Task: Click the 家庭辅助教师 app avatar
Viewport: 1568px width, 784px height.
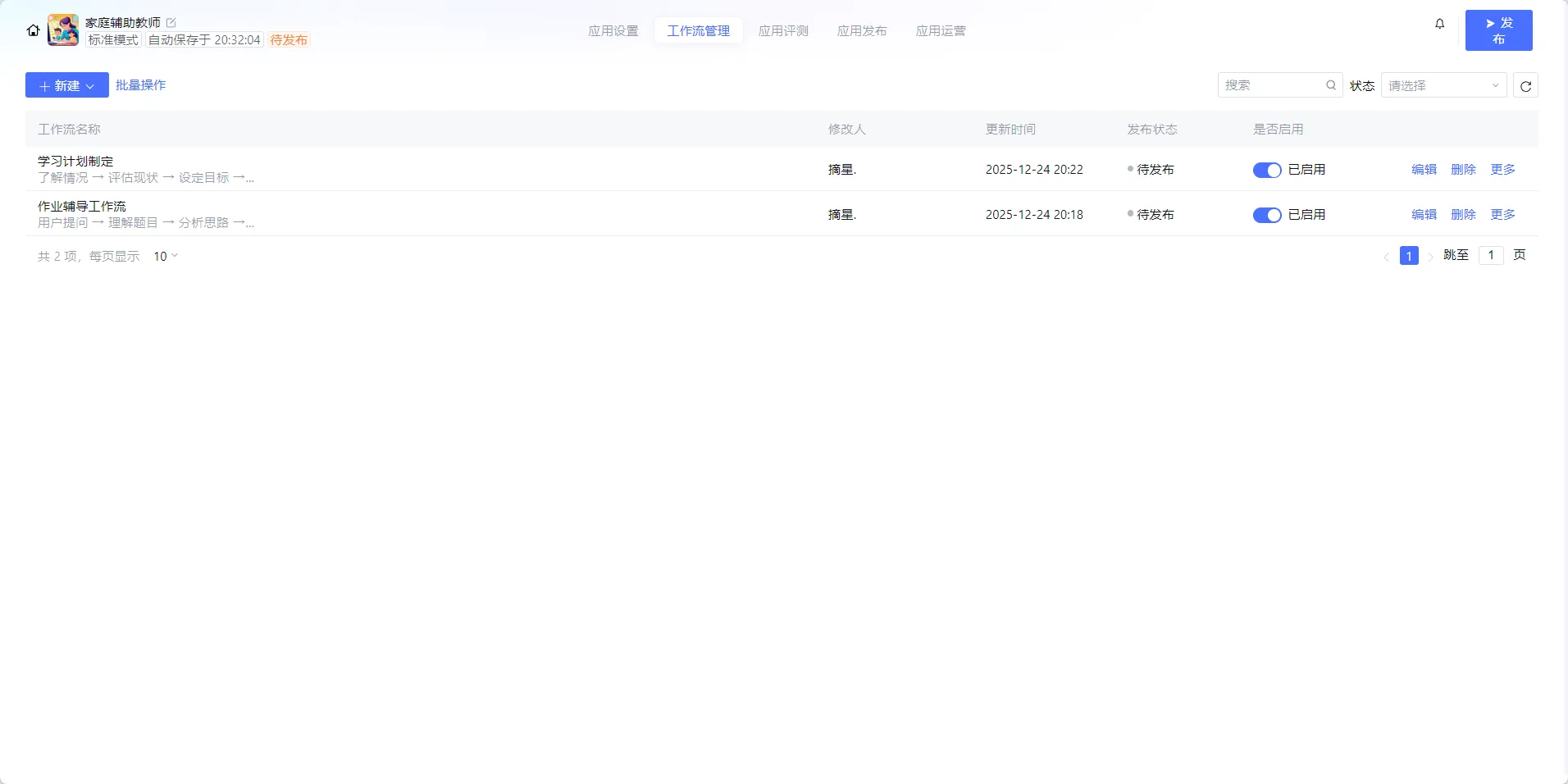Action: 63,30
